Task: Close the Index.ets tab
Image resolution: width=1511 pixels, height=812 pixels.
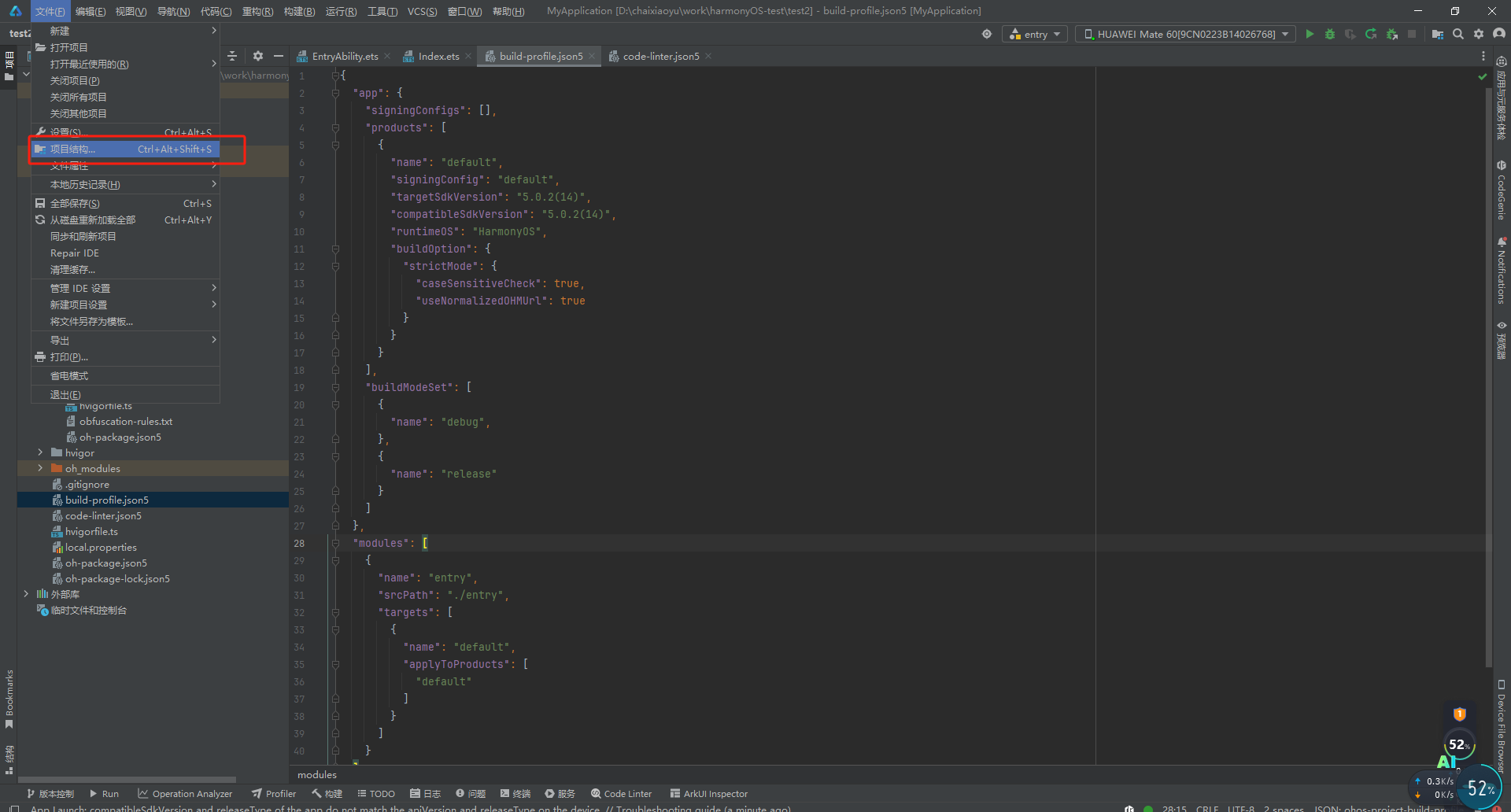Action: point(468,56)
